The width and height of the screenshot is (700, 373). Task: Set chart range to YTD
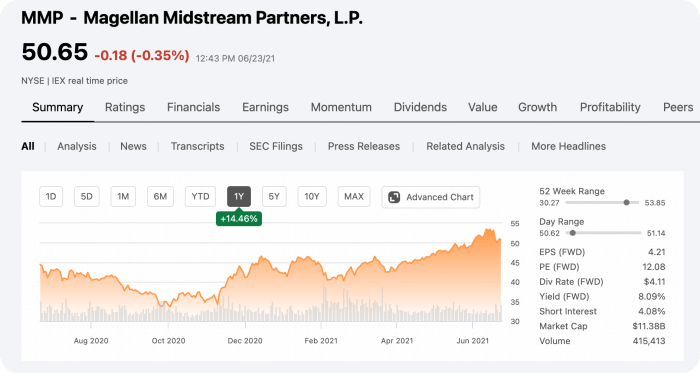tap(200, 197)
